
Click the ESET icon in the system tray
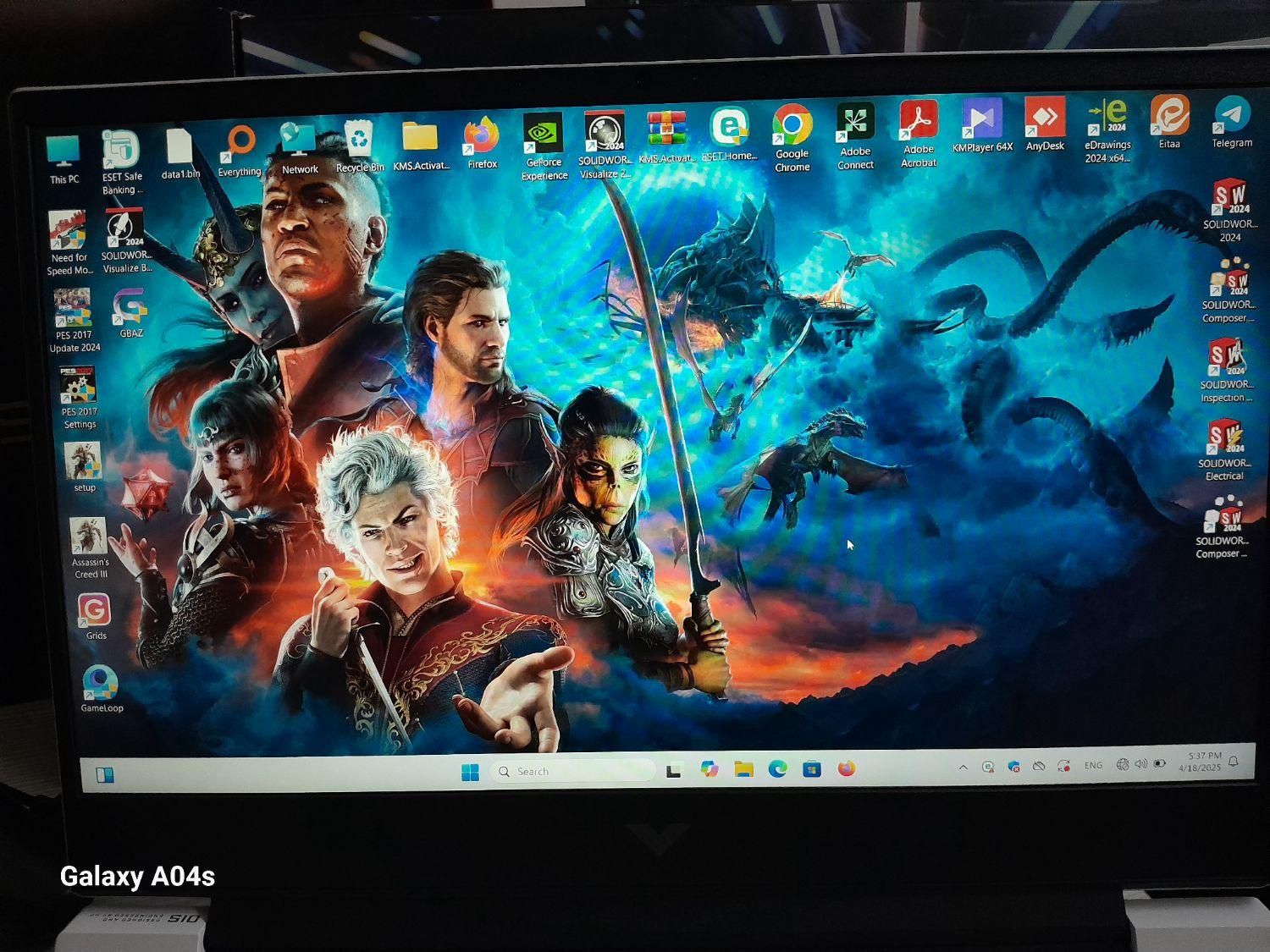pyautogui.click(x=988, y=767)
